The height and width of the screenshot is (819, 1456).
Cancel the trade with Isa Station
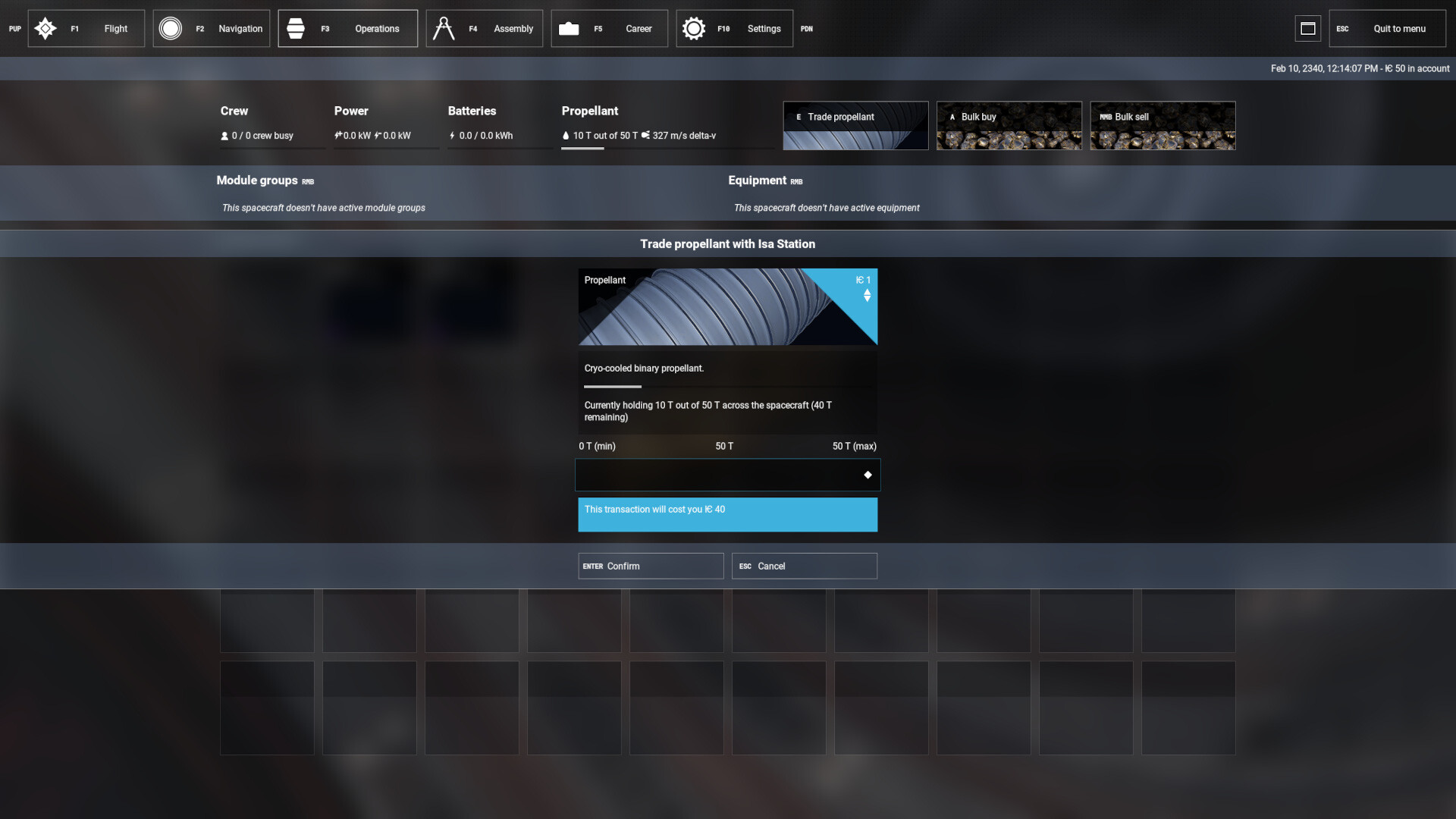[804, 566]
